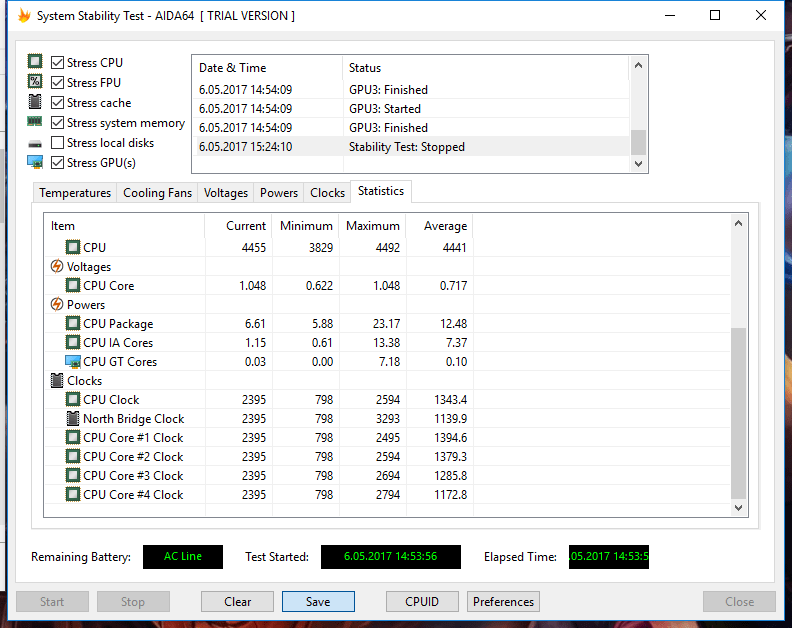Click the event log scrollbar thumb
Image resolution: width=792 pixels, height=628 pixels.
tap(638, 142)
